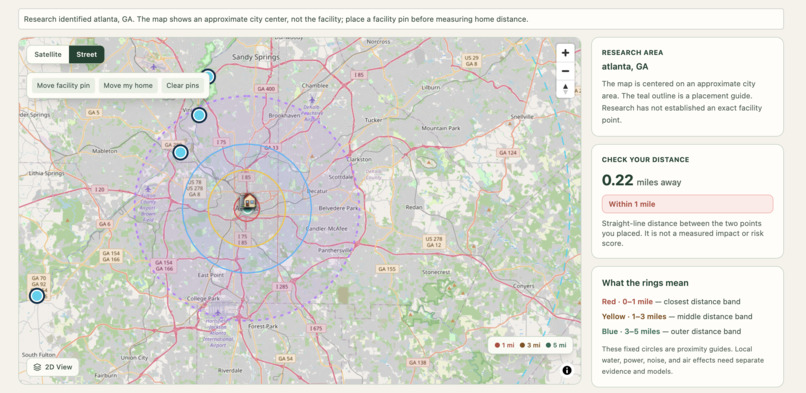This screenshot has width=806, height=393.
Task: Click Move my home
Action: point(128,86)
